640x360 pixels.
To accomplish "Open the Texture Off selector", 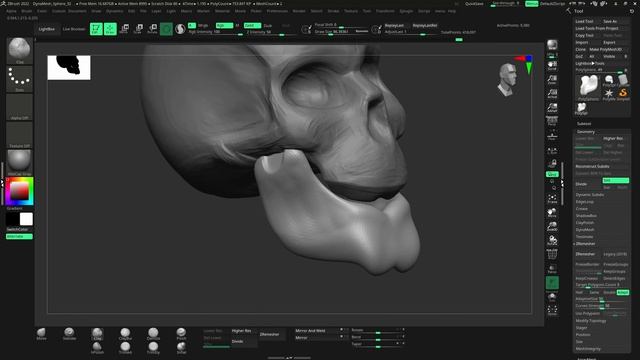I will (19, 135).
